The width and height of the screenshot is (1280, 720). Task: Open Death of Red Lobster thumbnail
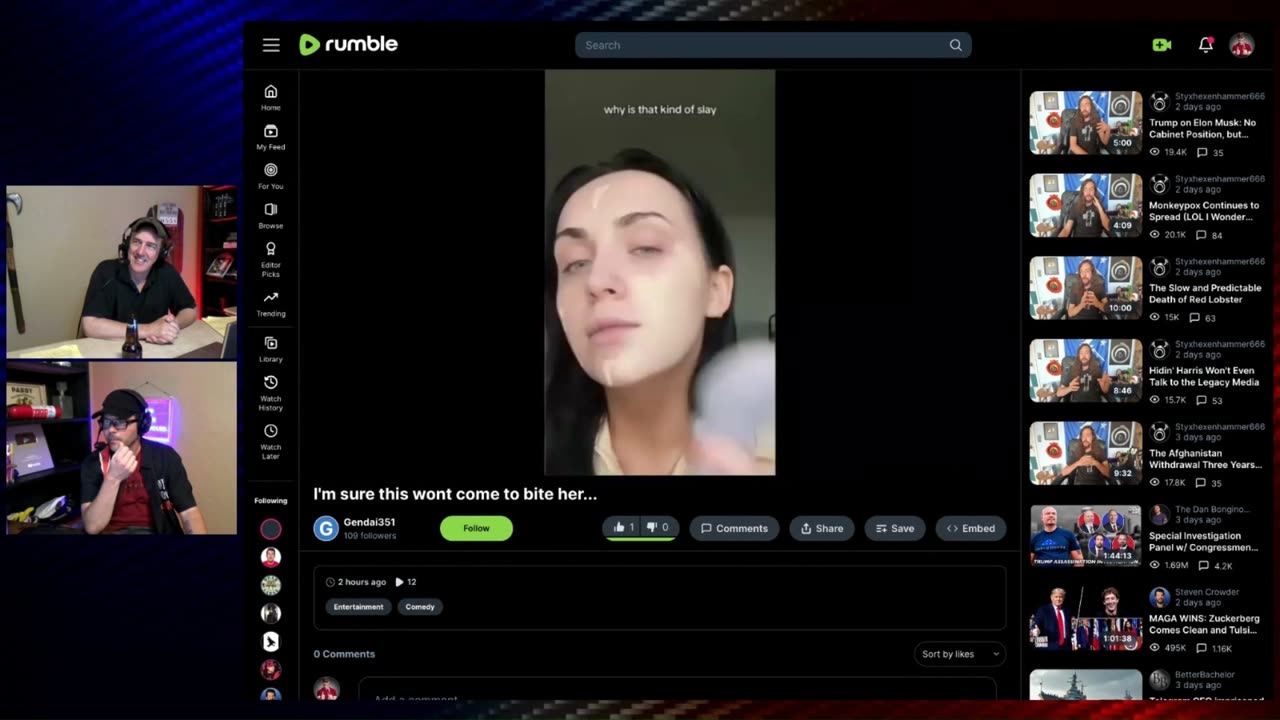pyautogui.click(x=1086, y=288)
